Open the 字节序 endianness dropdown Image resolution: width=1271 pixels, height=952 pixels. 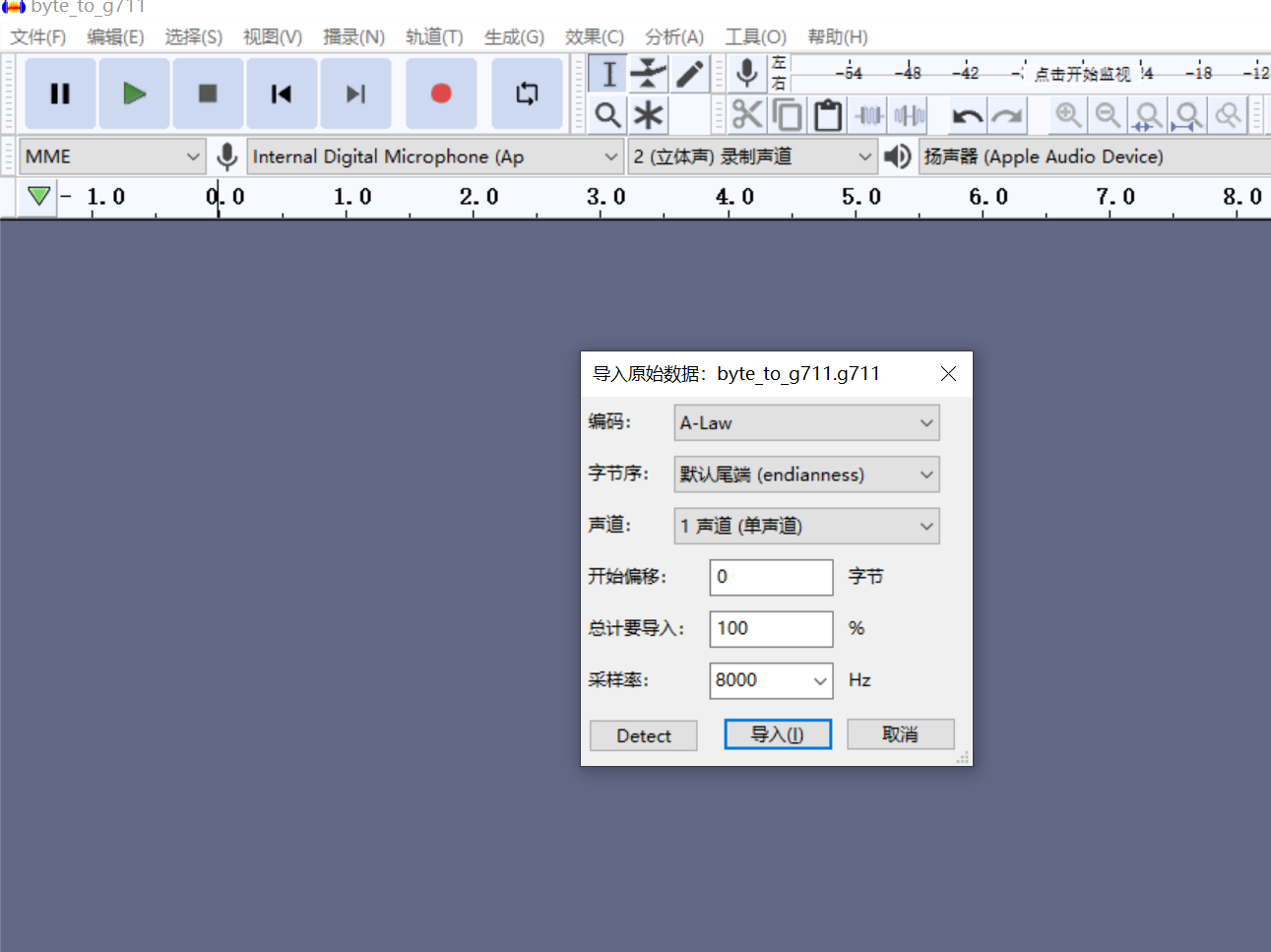[x=806, y=474]
